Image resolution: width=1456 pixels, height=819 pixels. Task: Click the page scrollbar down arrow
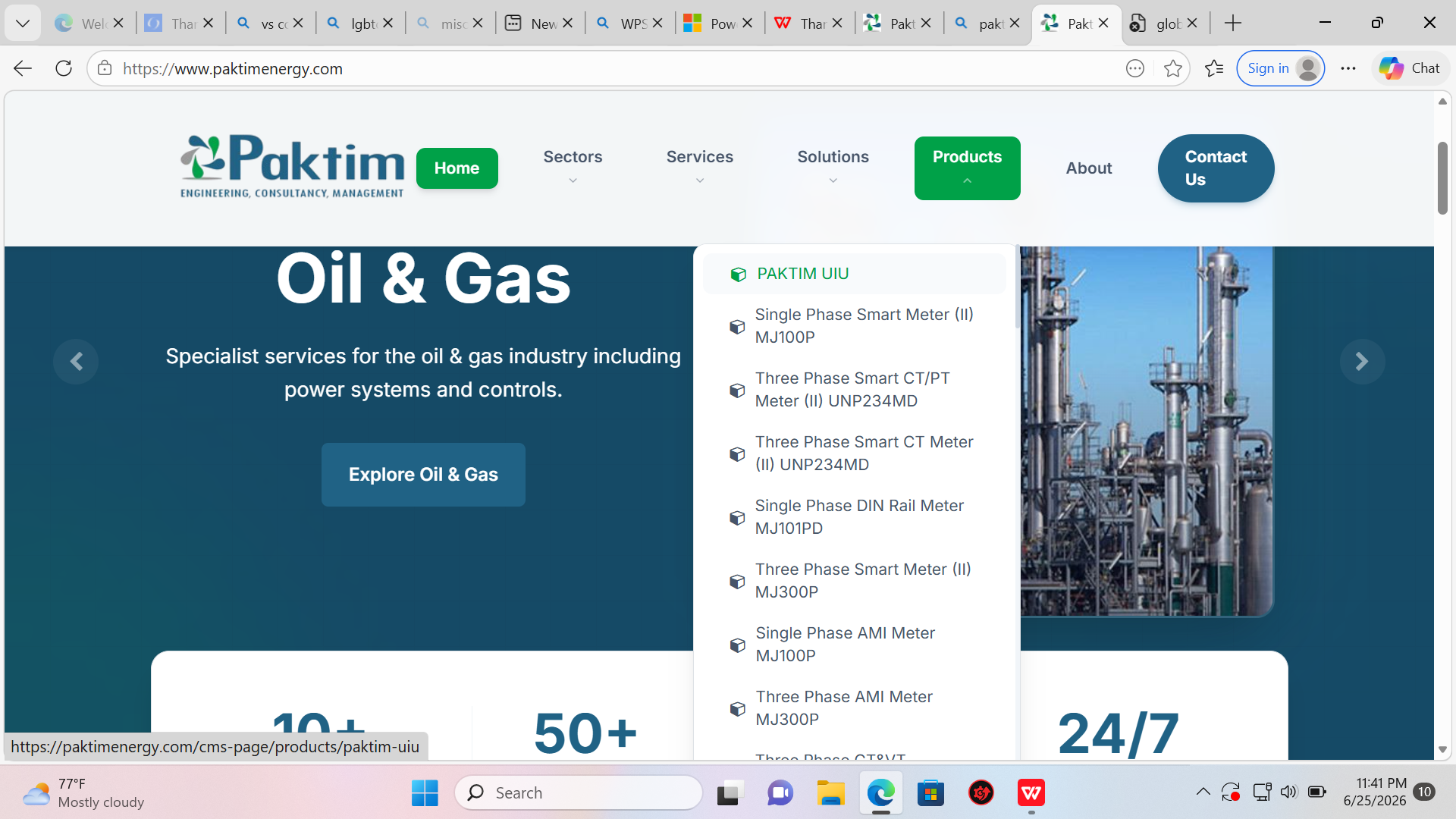pyautogui.click(x=1442, y=749)
